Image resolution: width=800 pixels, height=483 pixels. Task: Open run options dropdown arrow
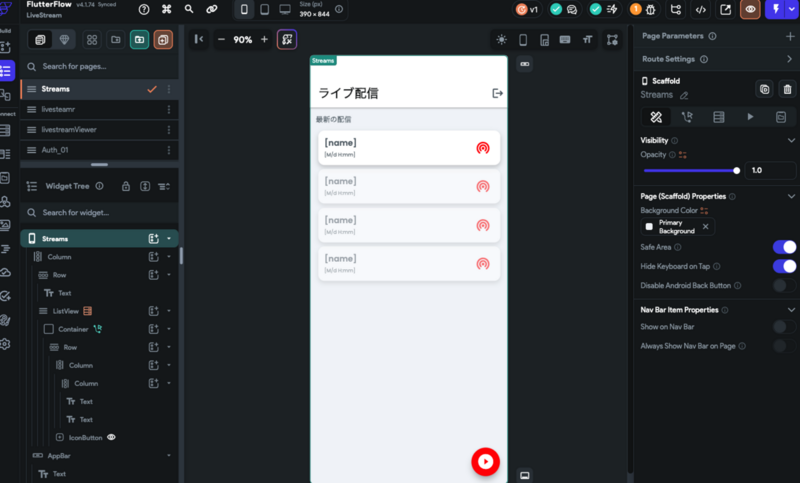pyautogui.click(x=792, y=9)
